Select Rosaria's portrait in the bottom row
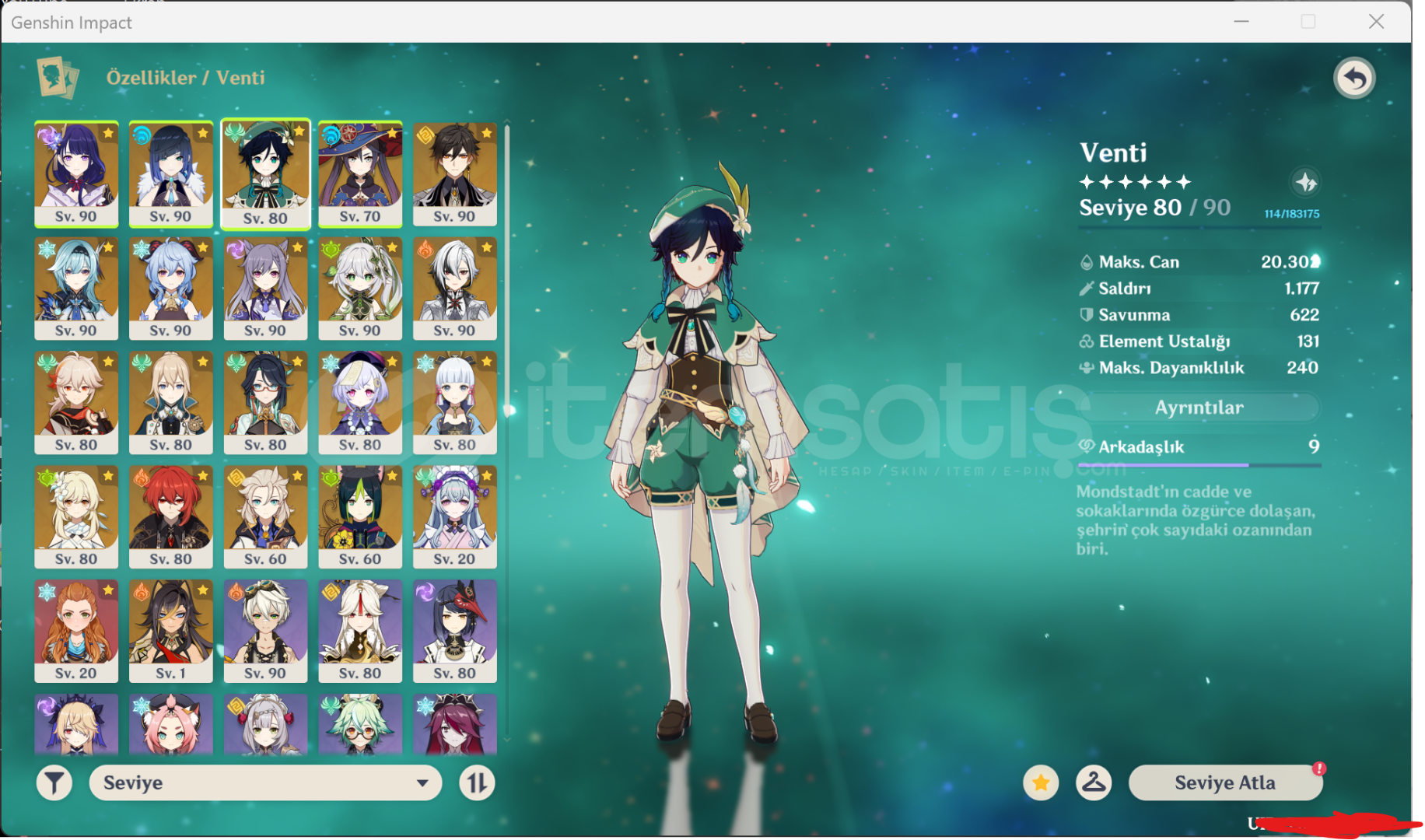Screen dimensions: 1425x840 tap(454, 724)
